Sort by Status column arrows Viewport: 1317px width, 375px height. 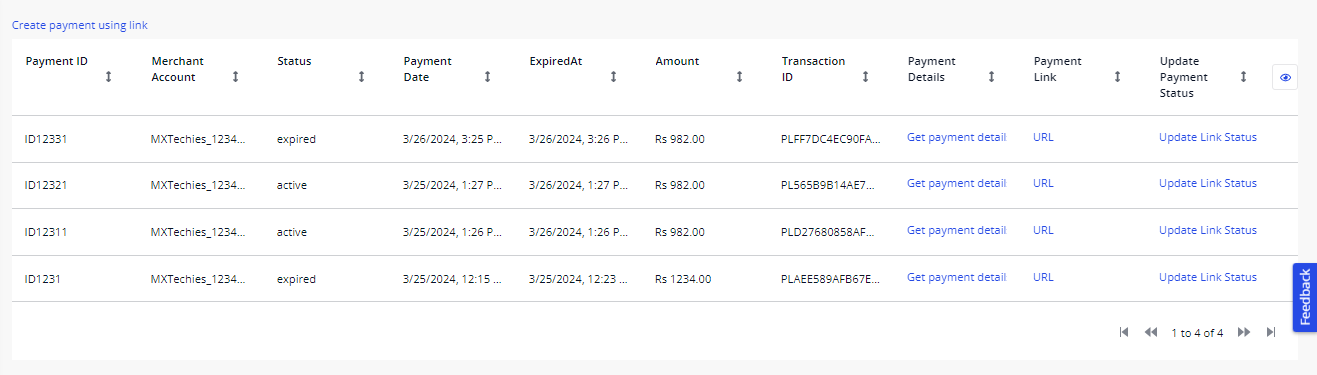(x=361, y=77)
